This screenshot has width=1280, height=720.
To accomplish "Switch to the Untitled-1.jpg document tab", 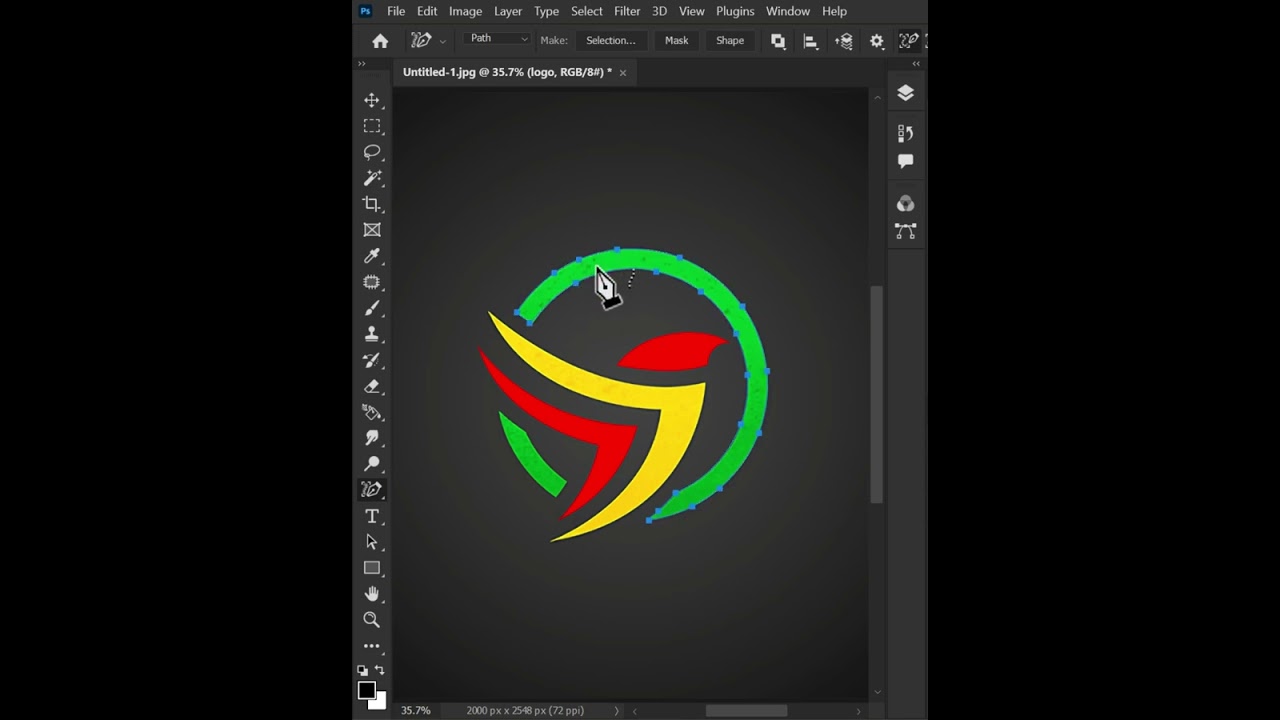I will click(507, 72).
